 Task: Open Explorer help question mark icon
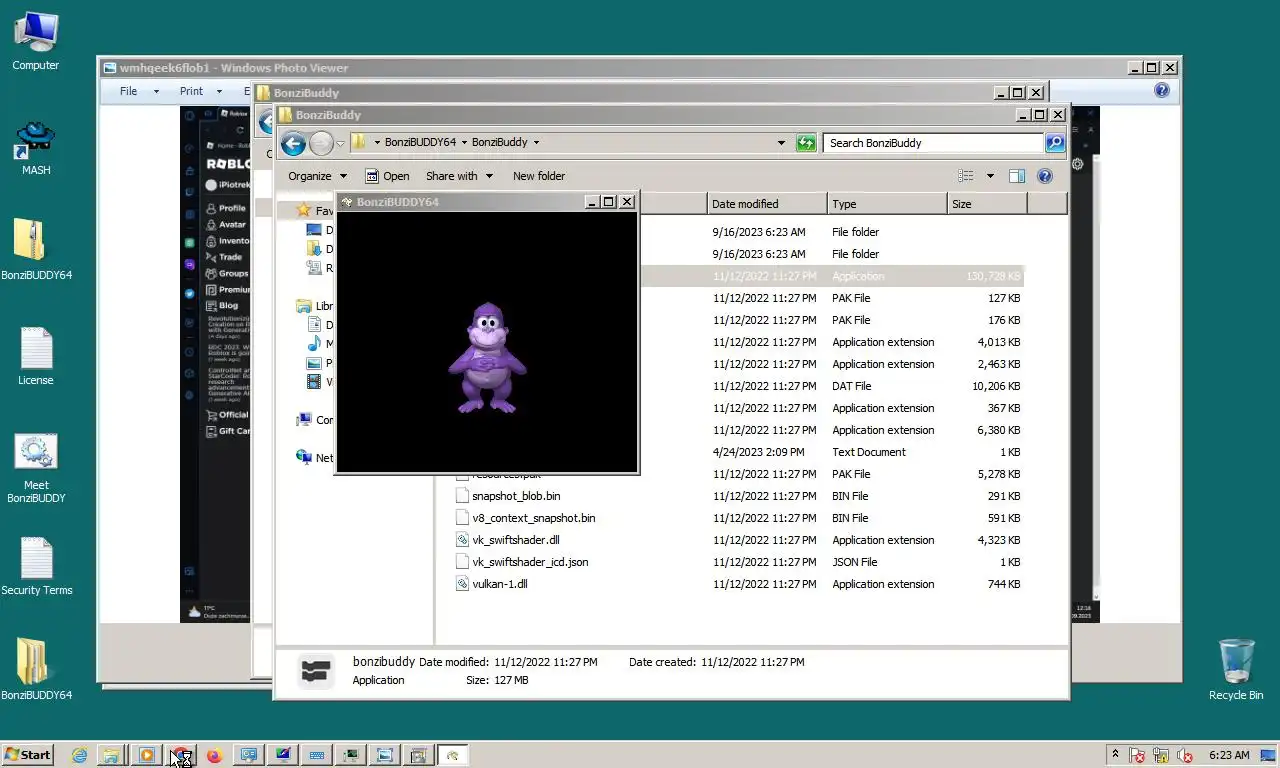(1045, 176)
